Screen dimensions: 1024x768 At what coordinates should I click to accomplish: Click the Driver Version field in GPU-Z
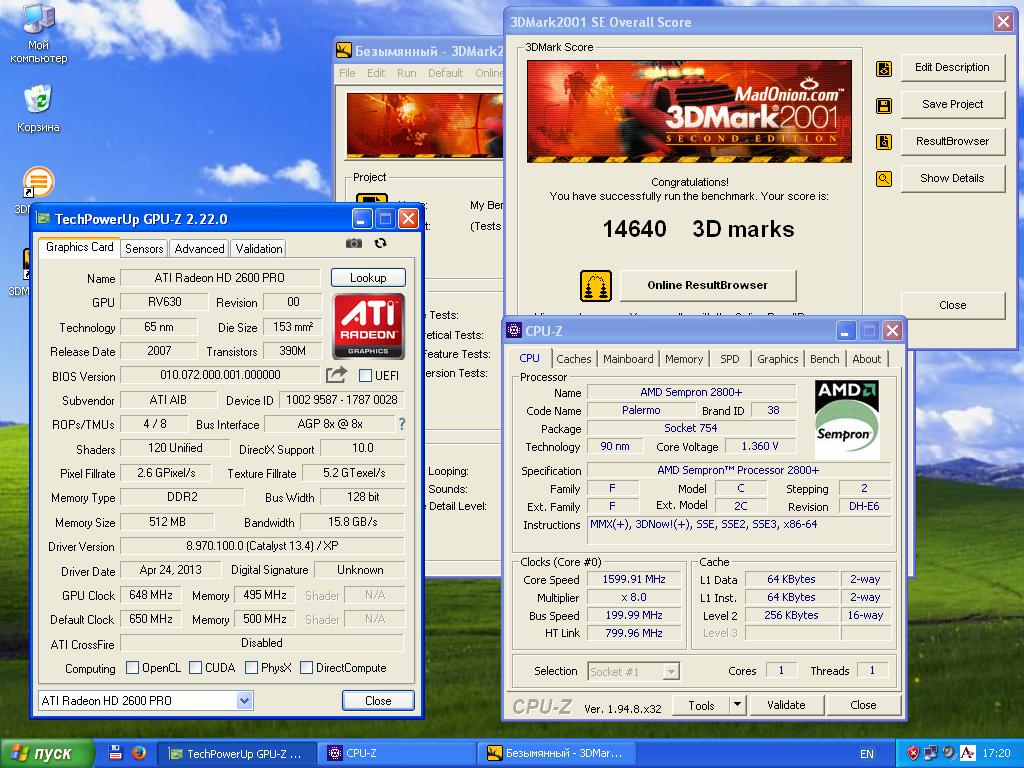pyautogui.click(x=263, y=546)
